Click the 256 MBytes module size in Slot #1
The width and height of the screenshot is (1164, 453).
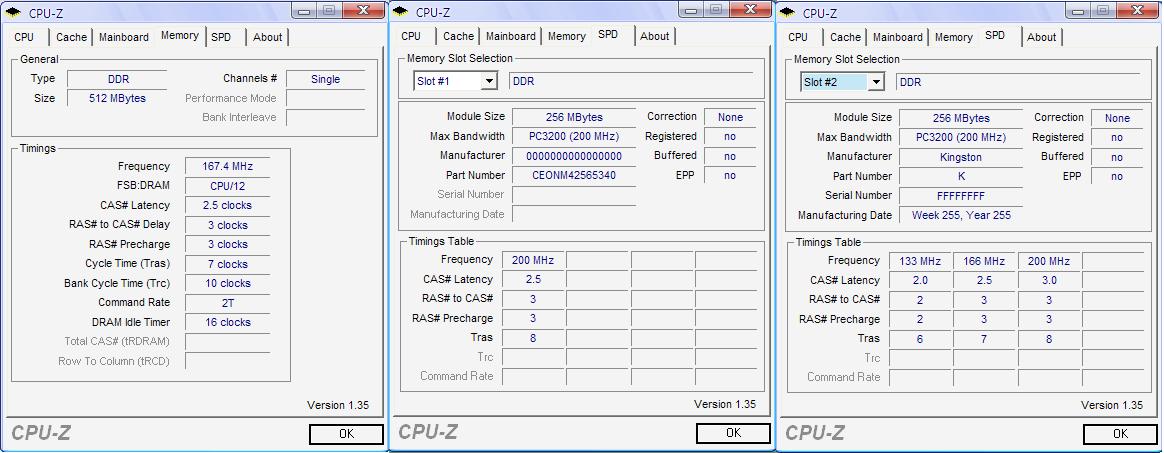point(574,117)
